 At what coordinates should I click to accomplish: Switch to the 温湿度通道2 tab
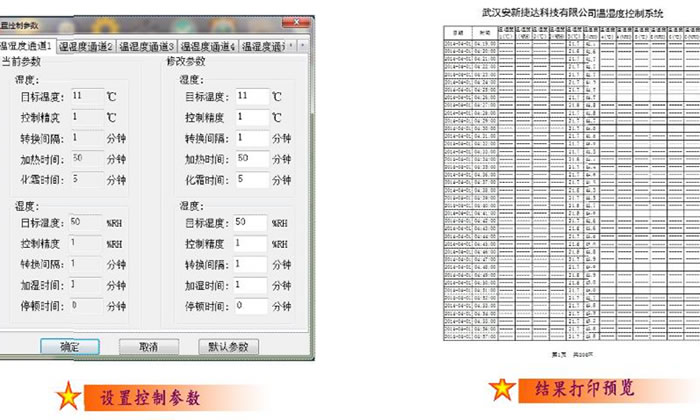coord(87,46)
